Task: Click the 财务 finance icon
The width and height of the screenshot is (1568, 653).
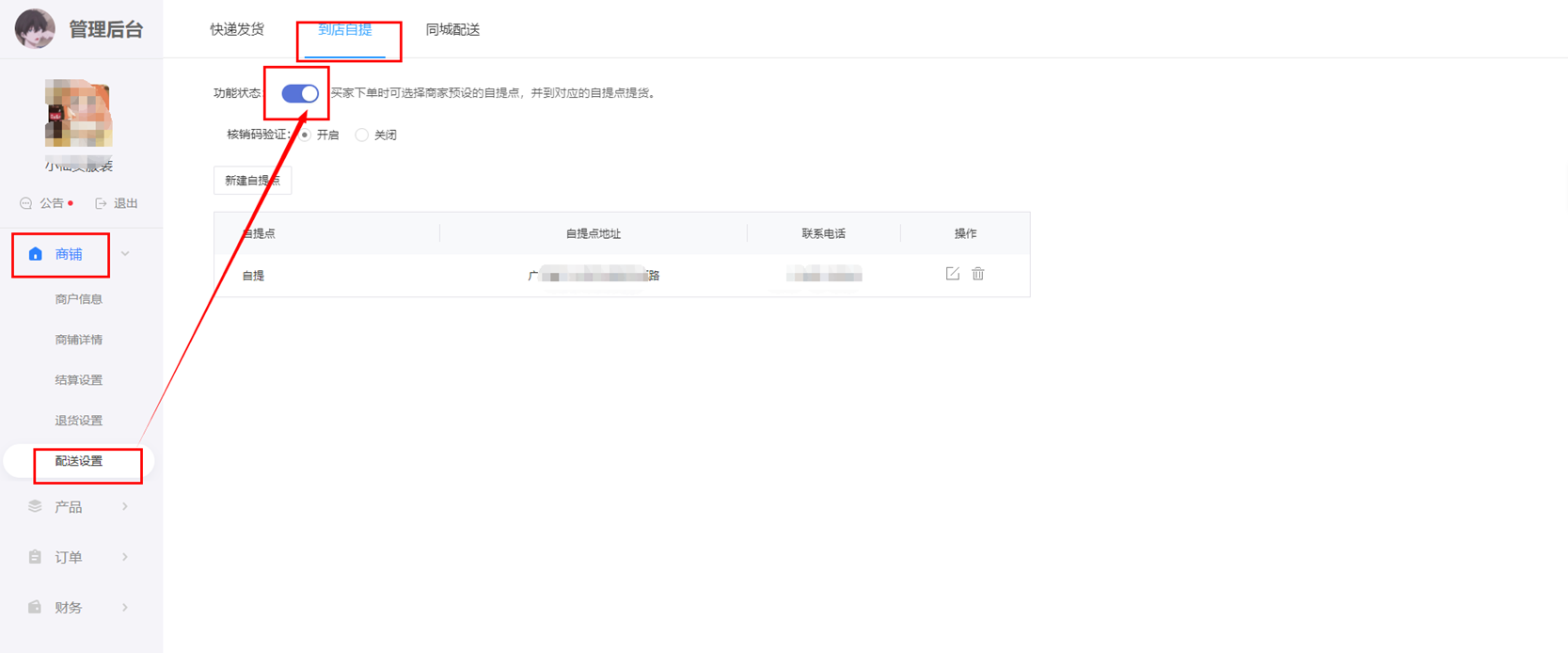Action: coord(35,607)
